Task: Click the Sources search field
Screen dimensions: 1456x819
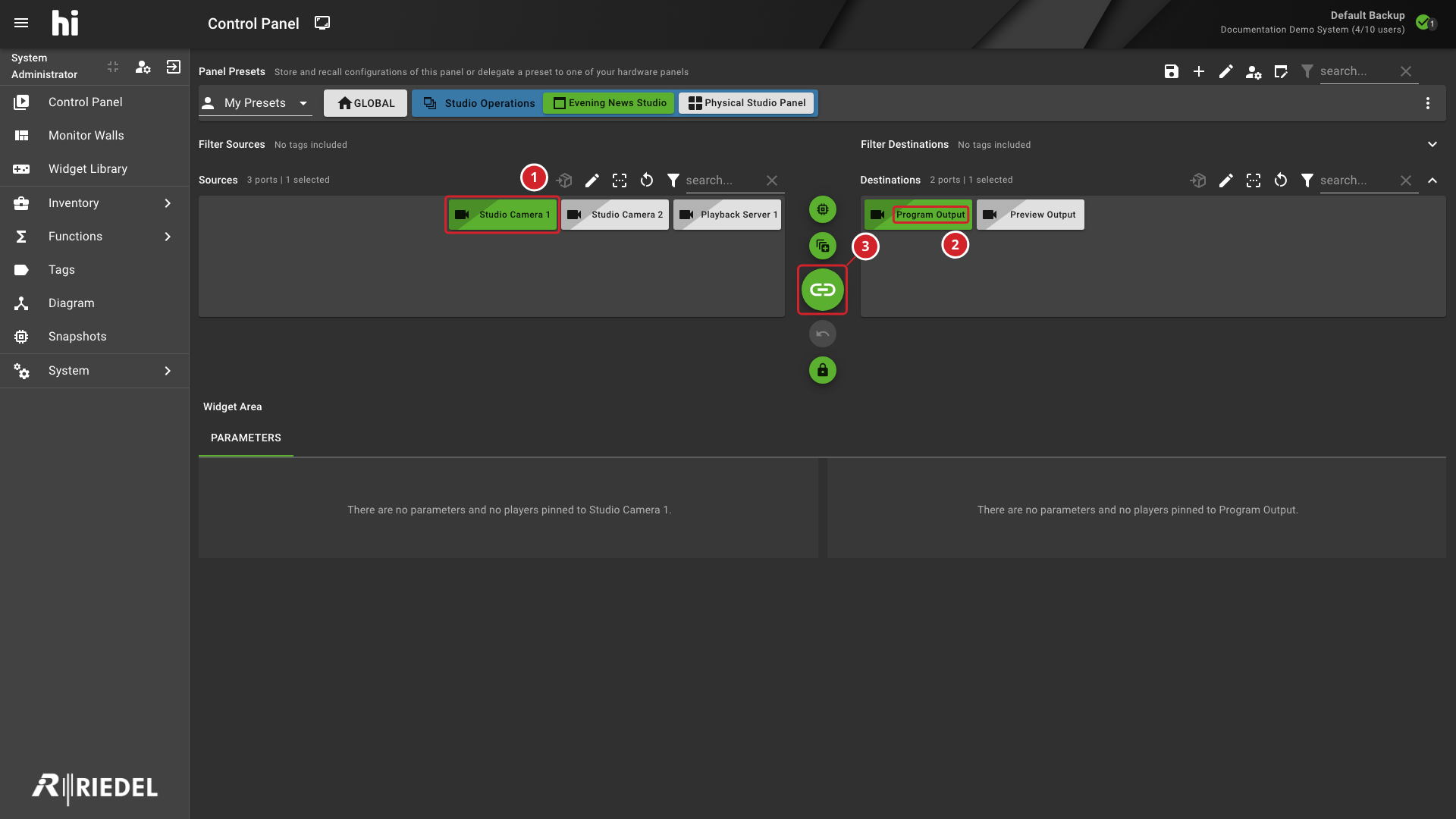Action: coord(724,180)
